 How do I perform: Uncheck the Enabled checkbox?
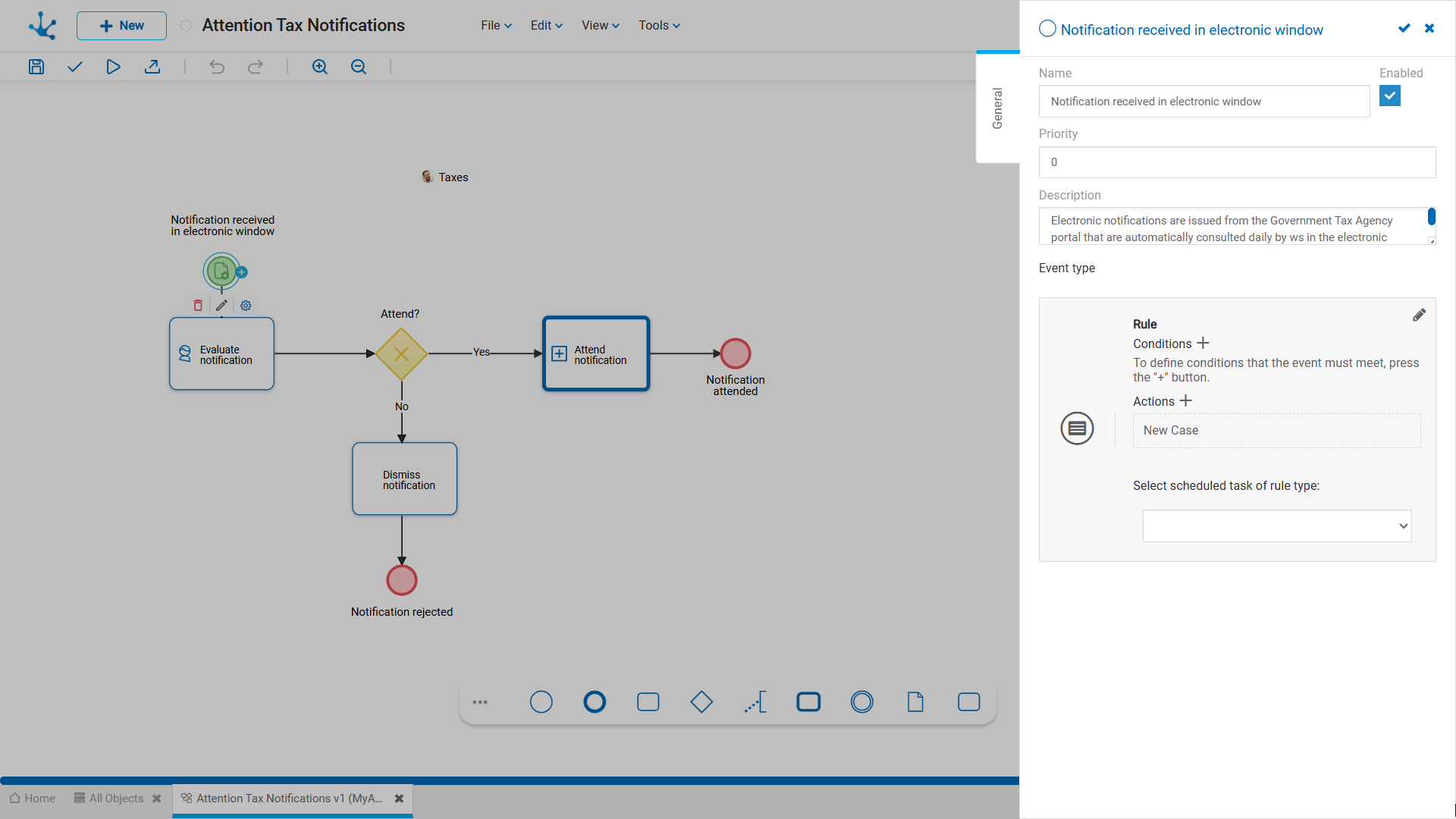1389,96
